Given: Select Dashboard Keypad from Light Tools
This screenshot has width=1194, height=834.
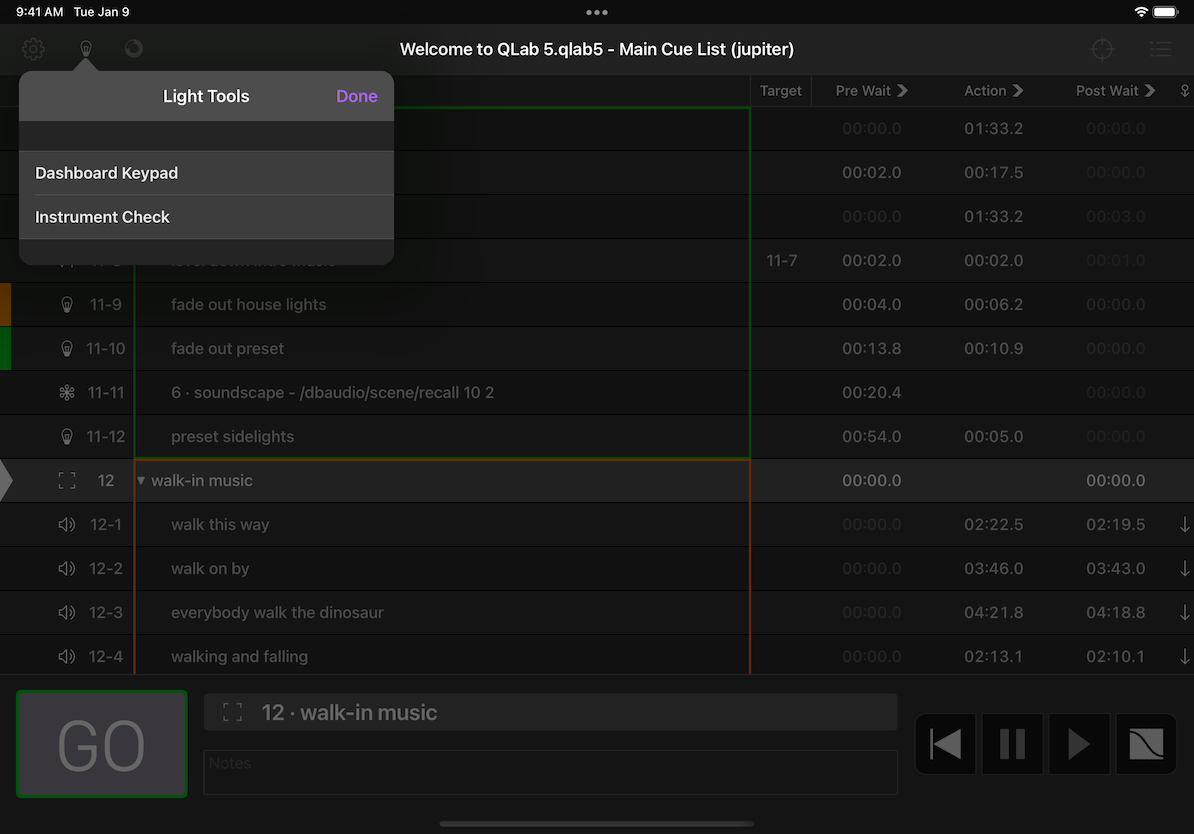Looking at the screenshot, I should point(106,173).
